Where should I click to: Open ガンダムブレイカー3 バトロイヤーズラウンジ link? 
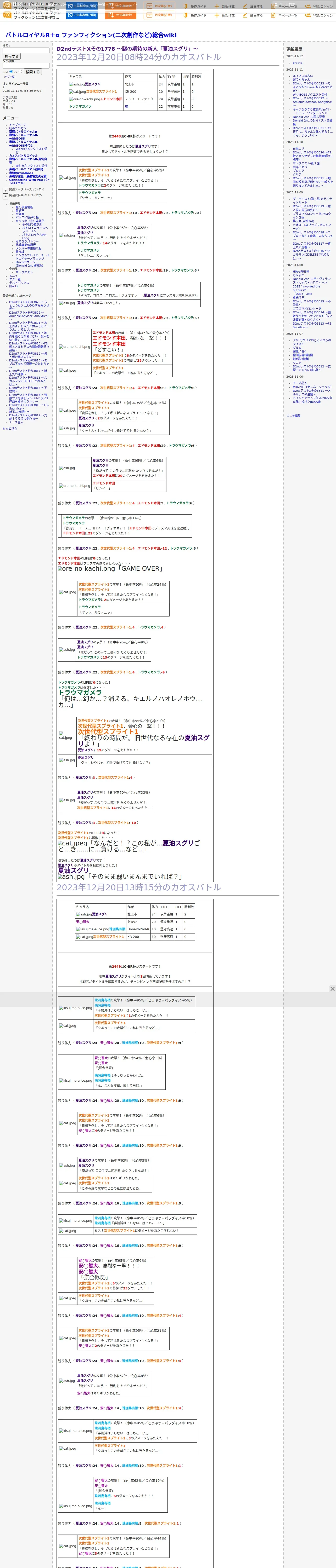pos(32,257)
